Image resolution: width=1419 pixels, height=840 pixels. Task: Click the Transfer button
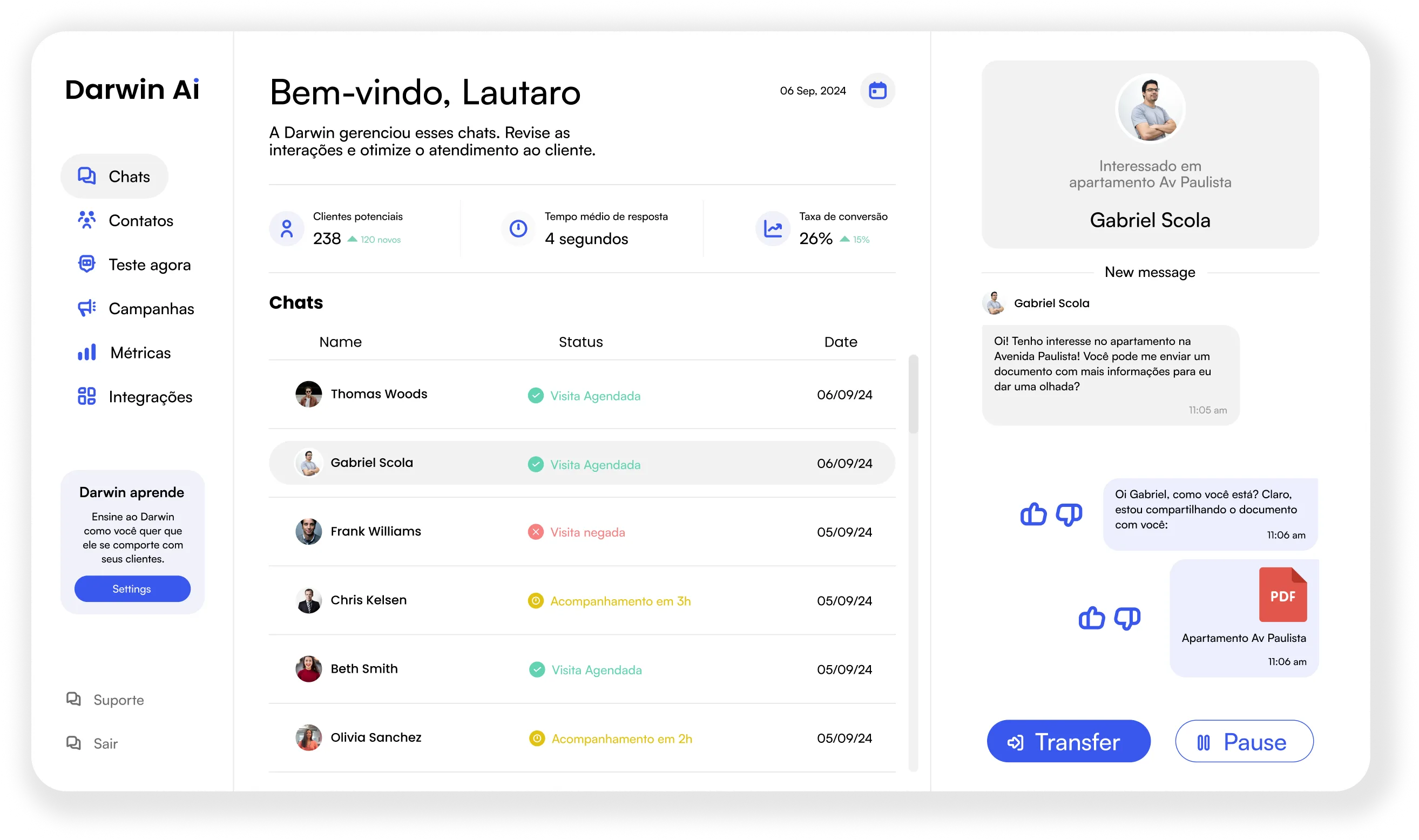pos(1068,742)
